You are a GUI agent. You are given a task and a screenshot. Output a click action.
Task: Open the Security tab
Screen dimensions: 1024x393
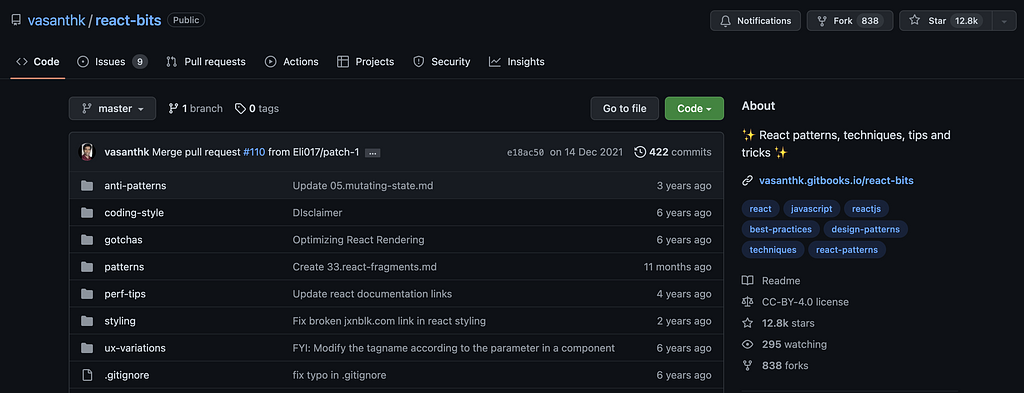click(x=441, y=61)
